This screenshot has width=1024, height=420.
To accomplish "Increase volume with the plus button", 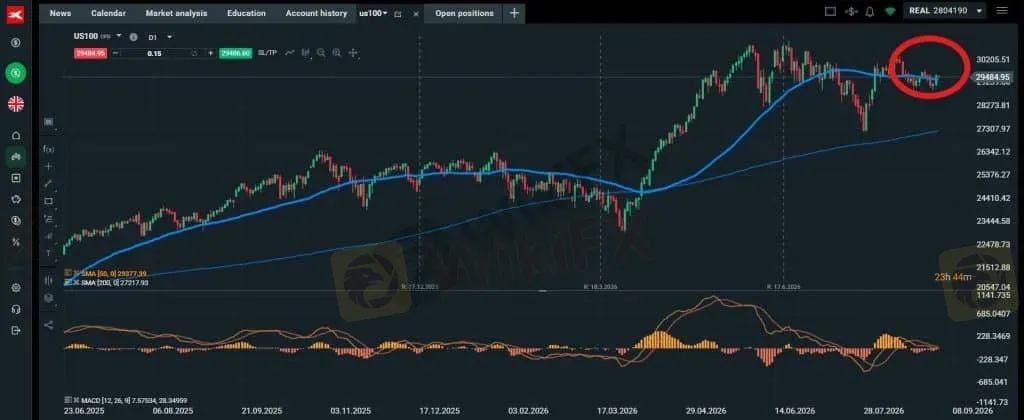I will 210,53.
